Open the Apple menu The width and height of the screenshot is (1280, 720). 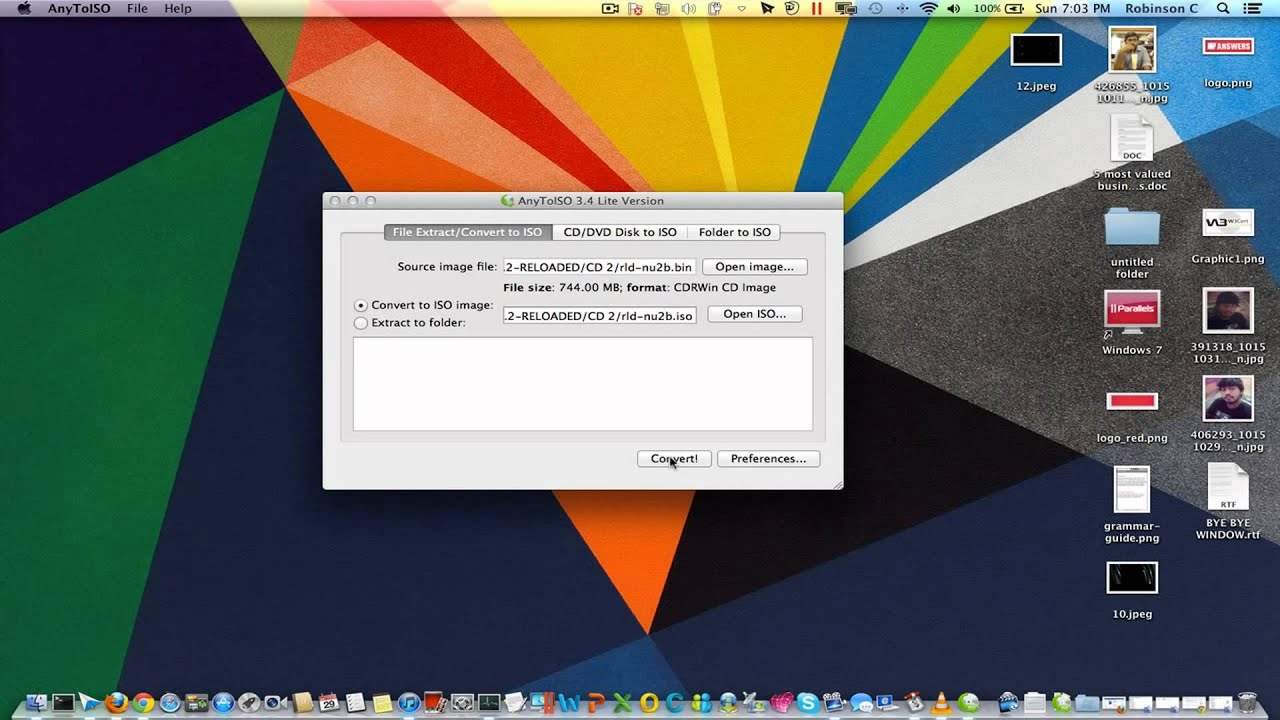point(24,8)
